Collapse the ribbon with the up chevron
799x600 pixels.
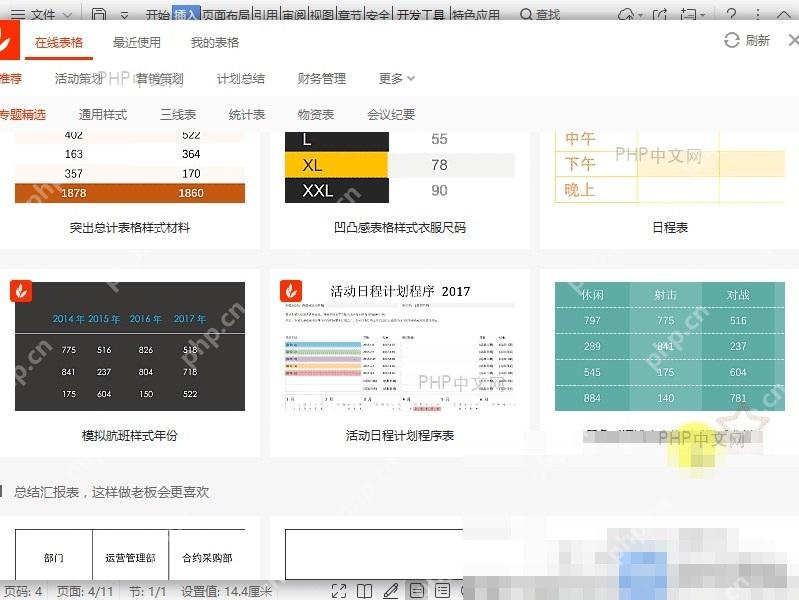point(784,15)
